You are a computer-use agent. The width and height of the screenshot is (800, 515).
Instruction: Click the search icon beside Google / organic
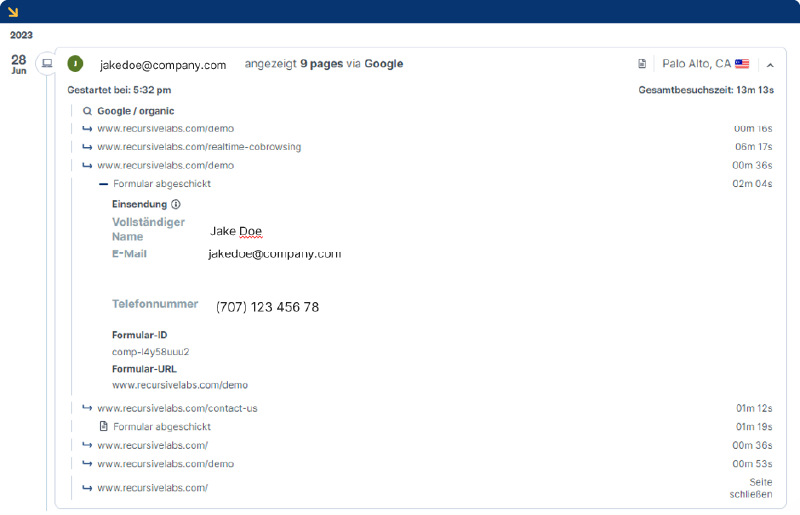(87, 111)
